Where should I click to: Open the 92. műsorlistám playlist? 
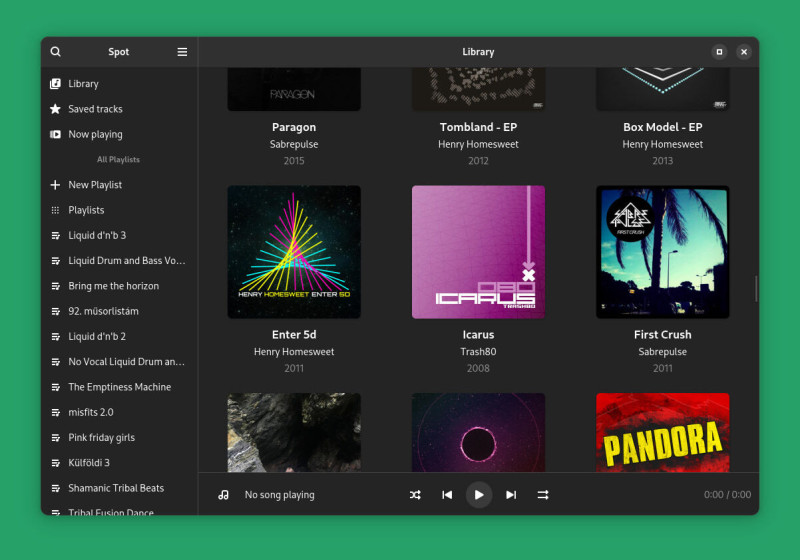[x=118, y=311]
